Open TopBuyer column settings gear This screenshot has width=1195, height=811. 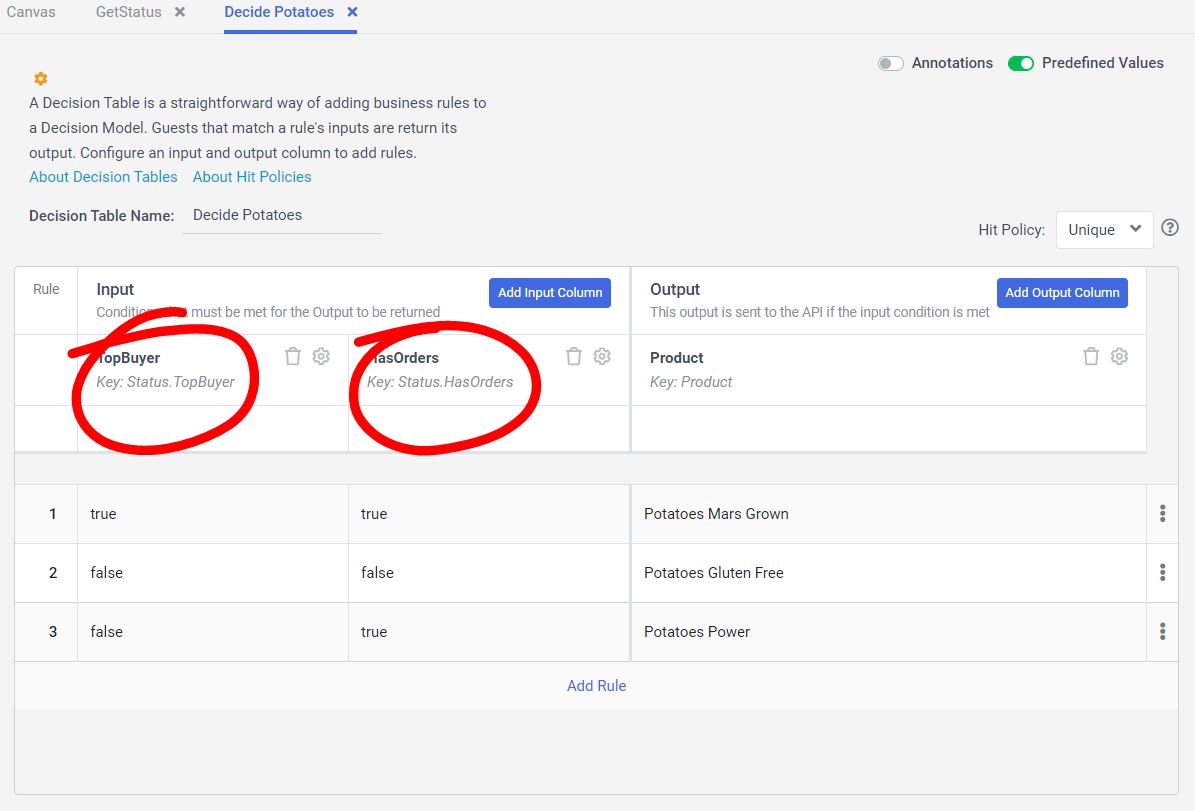(321, 357)
